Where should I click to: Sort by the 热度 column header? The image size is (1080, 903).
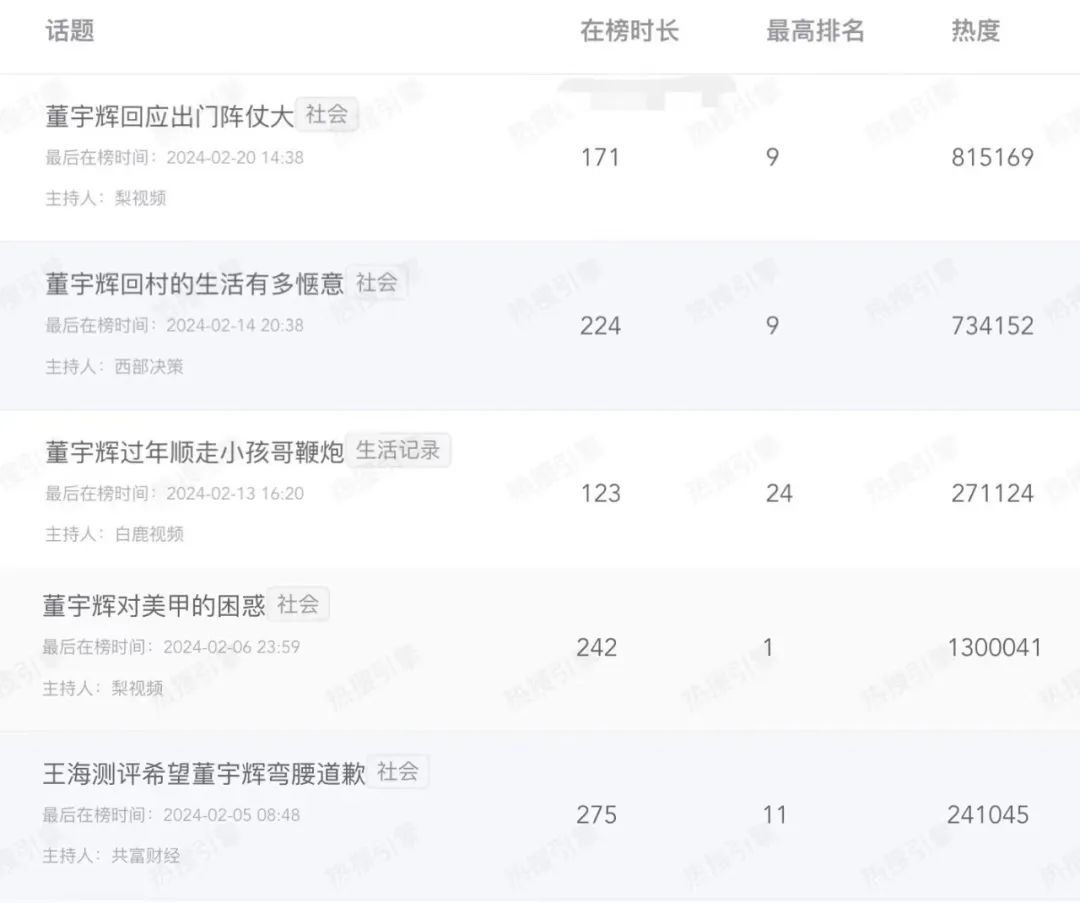coord(975,31)
